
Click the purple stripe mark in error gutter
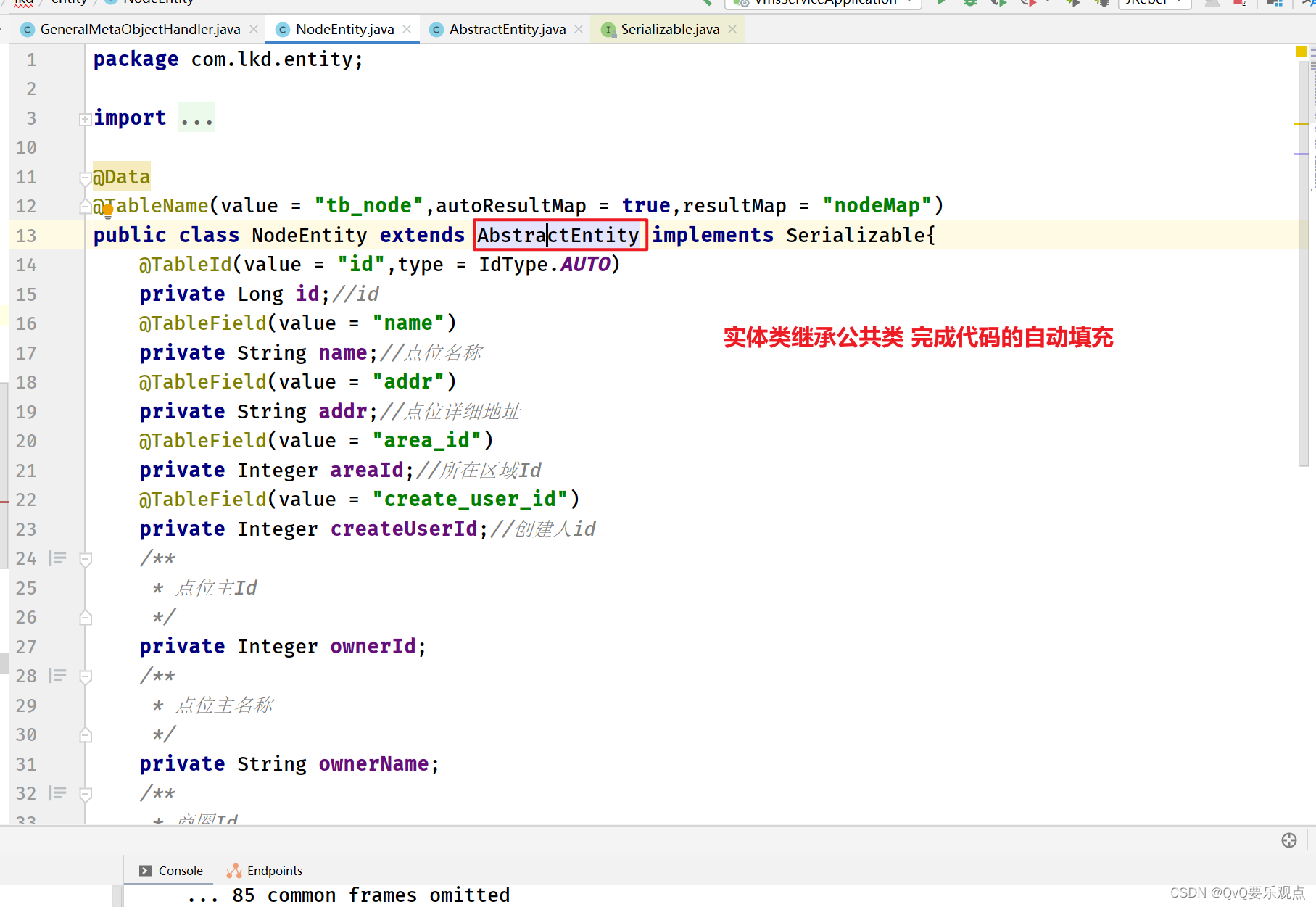click(1301, 154)
